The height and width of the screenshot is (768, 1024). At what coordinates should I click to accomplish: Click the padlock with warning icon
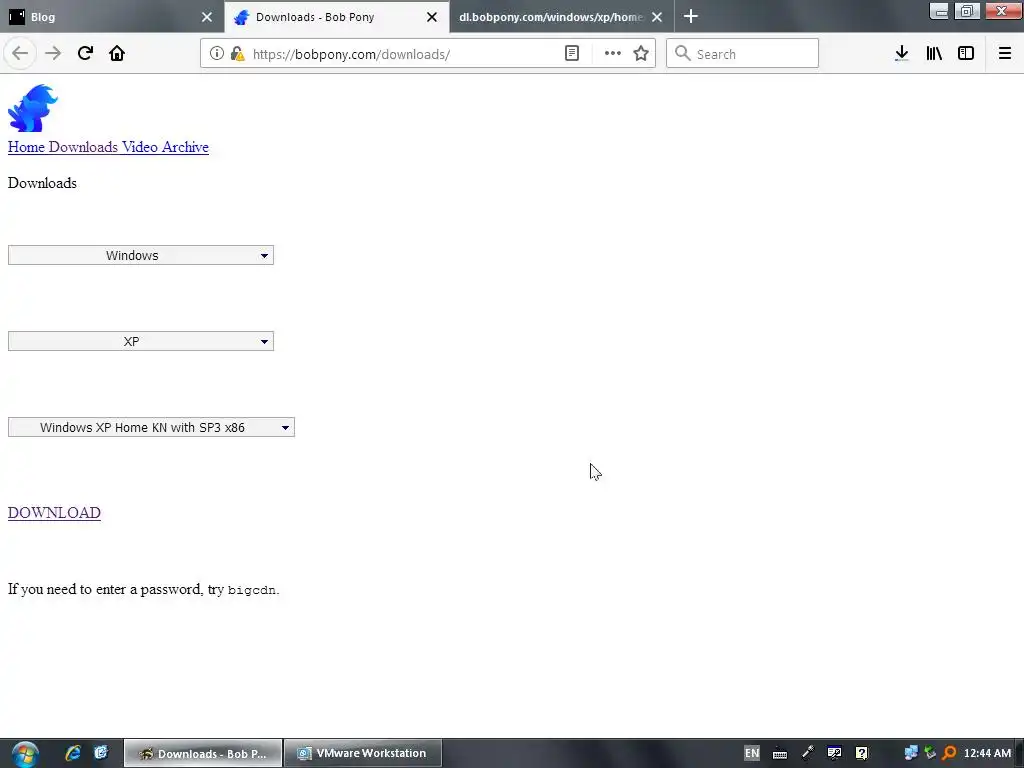[238, 54]
